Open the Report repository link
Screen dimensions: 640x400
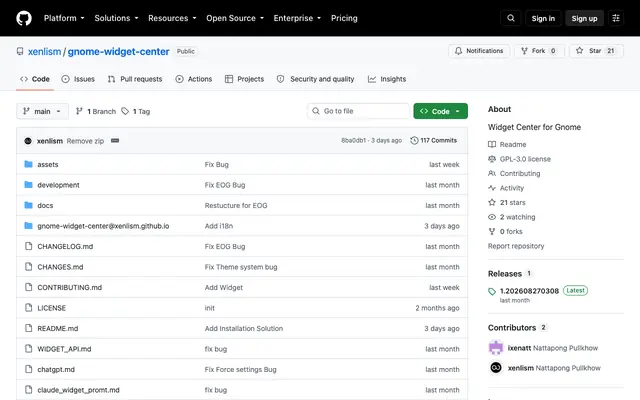(516, 246)
